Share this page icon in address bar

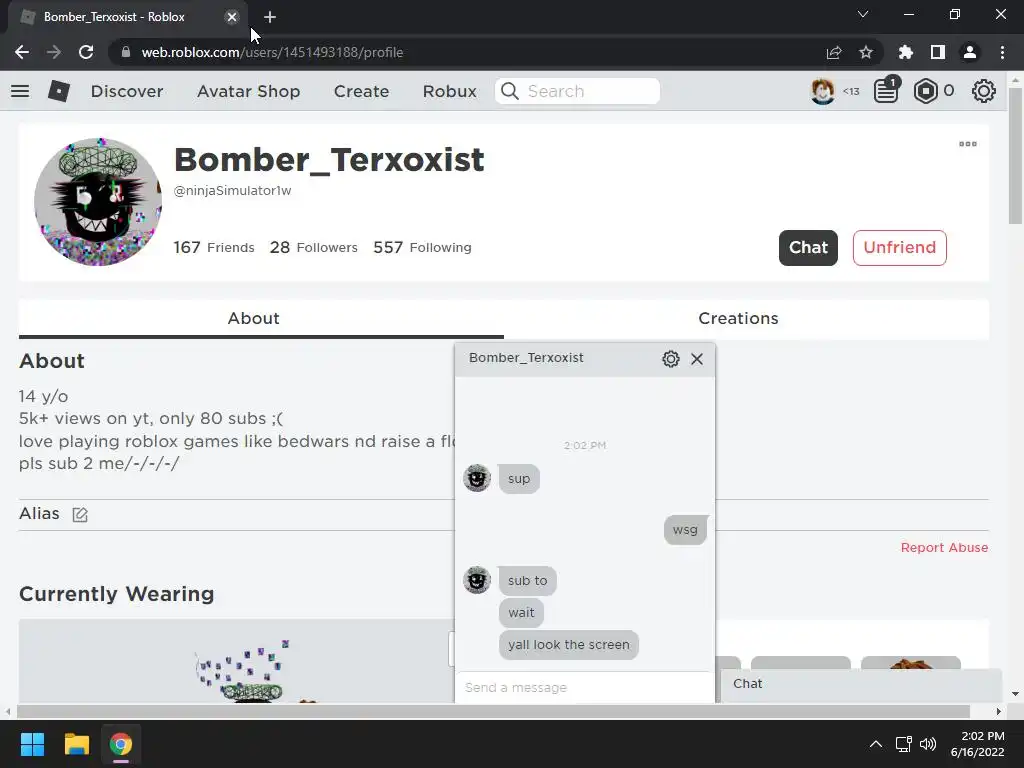[834, 52]
